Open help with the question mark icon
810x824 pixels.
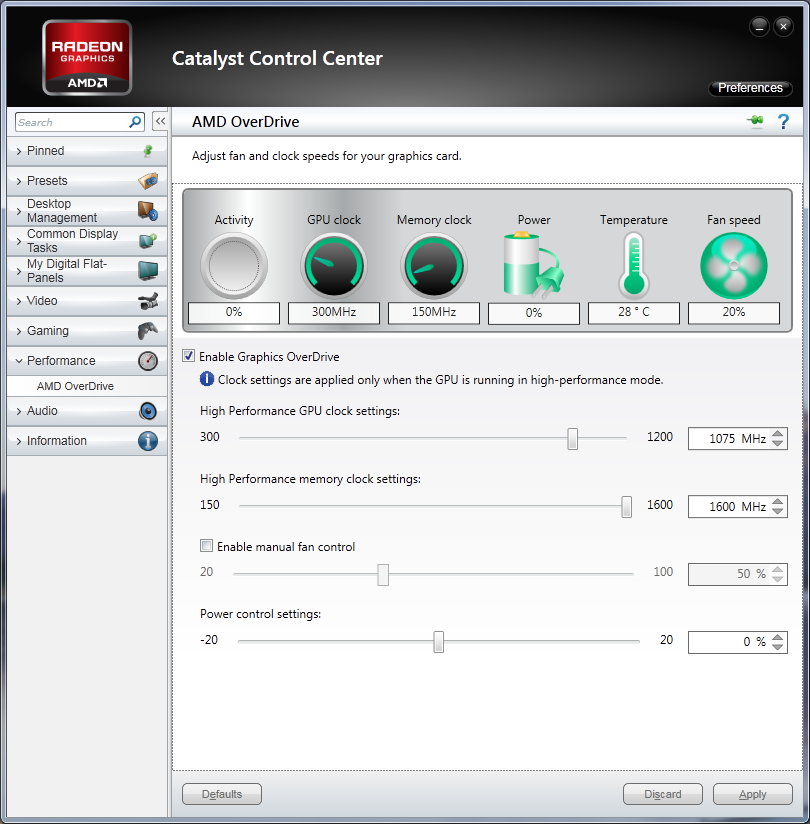(783, 122)
